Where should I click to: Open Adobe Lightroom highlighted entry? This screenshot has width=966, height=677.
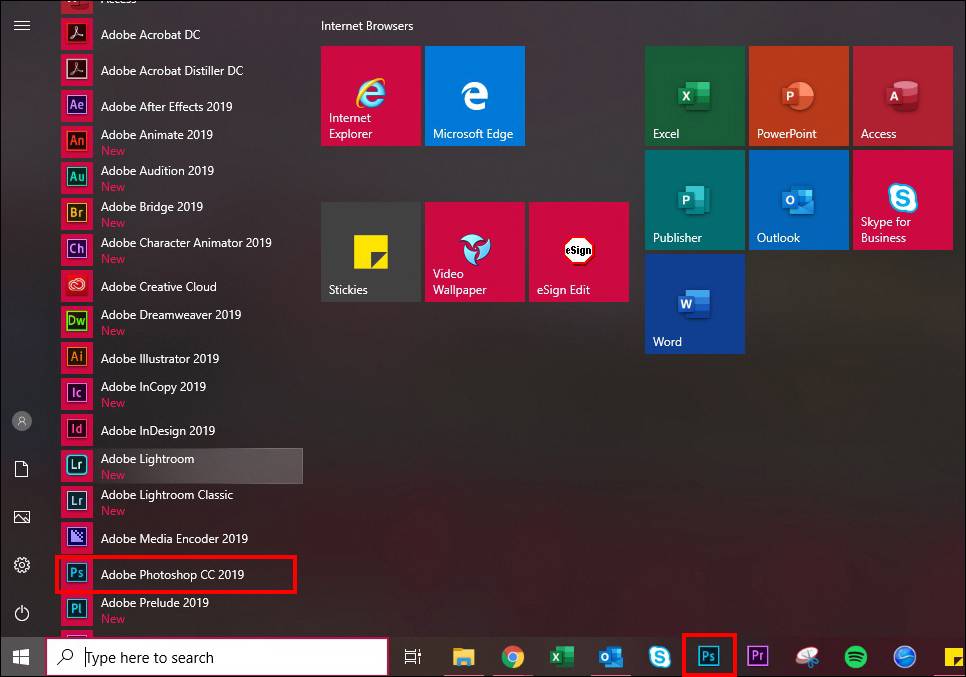point(182,466)
